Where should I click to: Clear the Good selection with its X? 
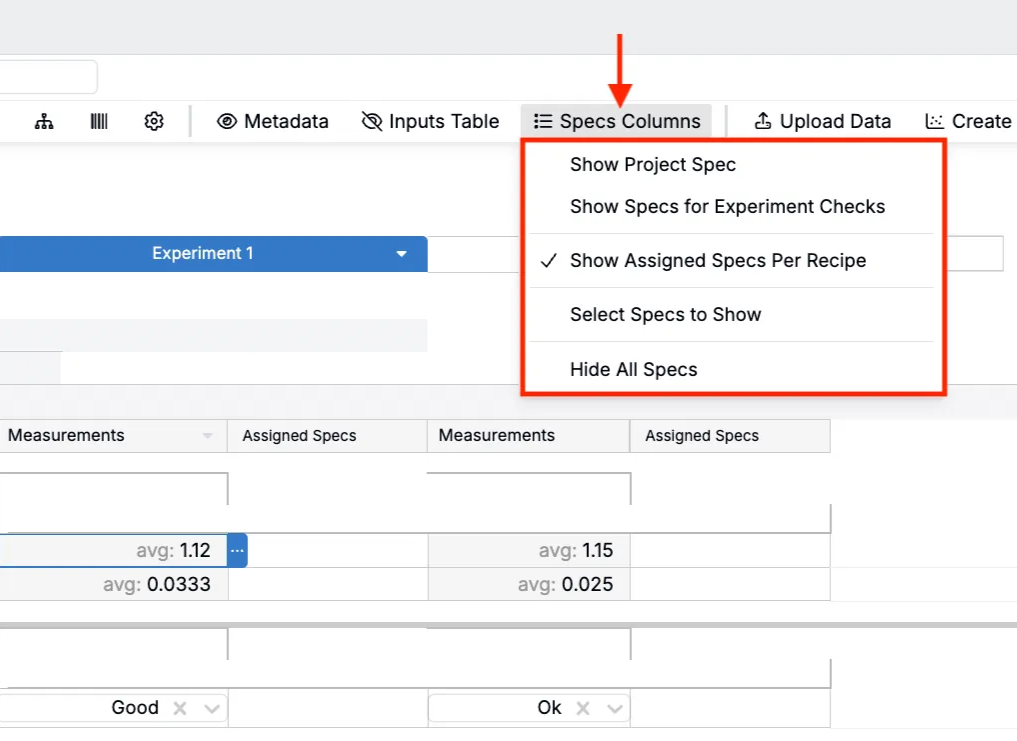click(180, 708)
